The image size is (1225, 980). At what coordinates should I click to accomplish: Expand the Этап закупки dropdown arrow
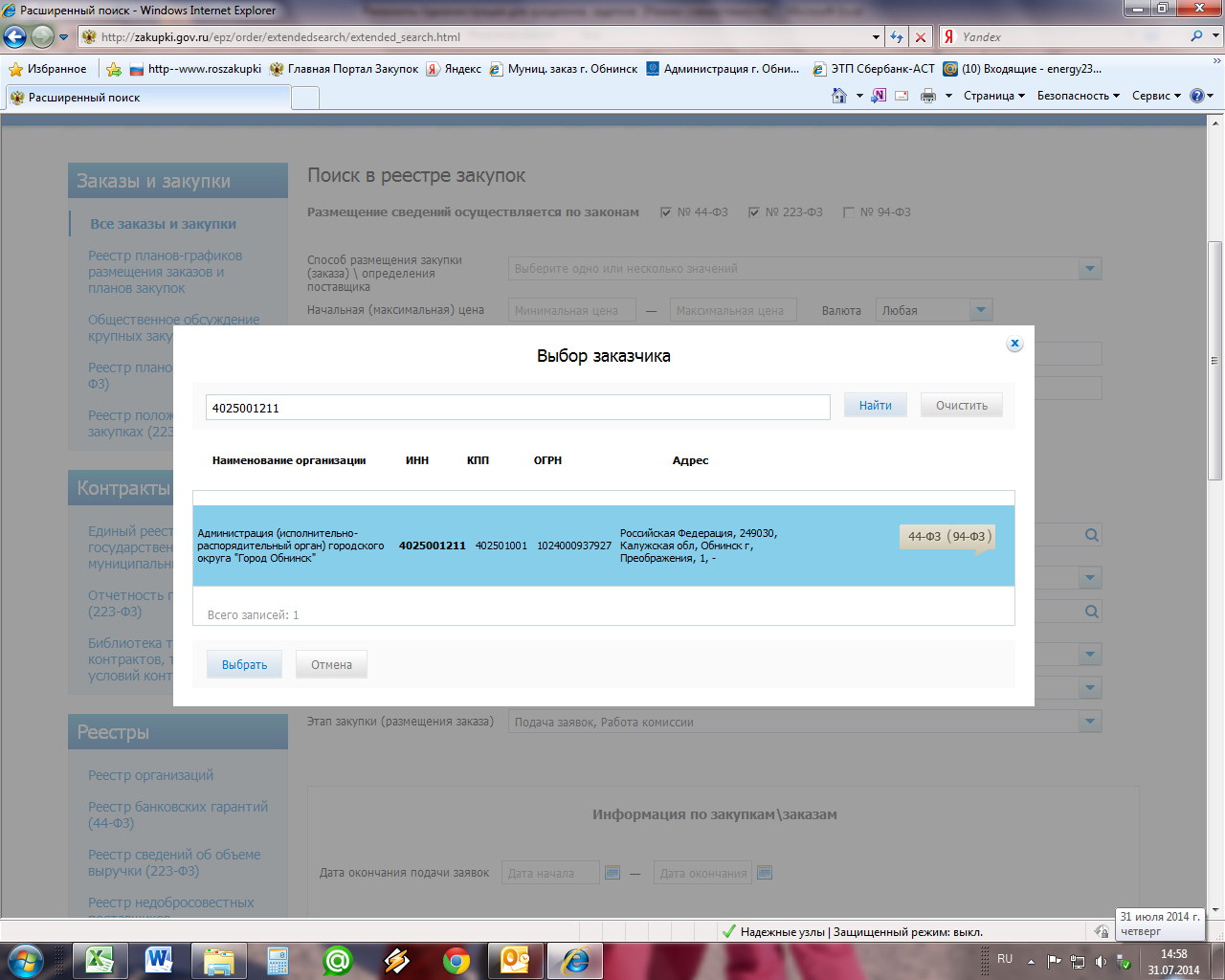click(1089, 722)
